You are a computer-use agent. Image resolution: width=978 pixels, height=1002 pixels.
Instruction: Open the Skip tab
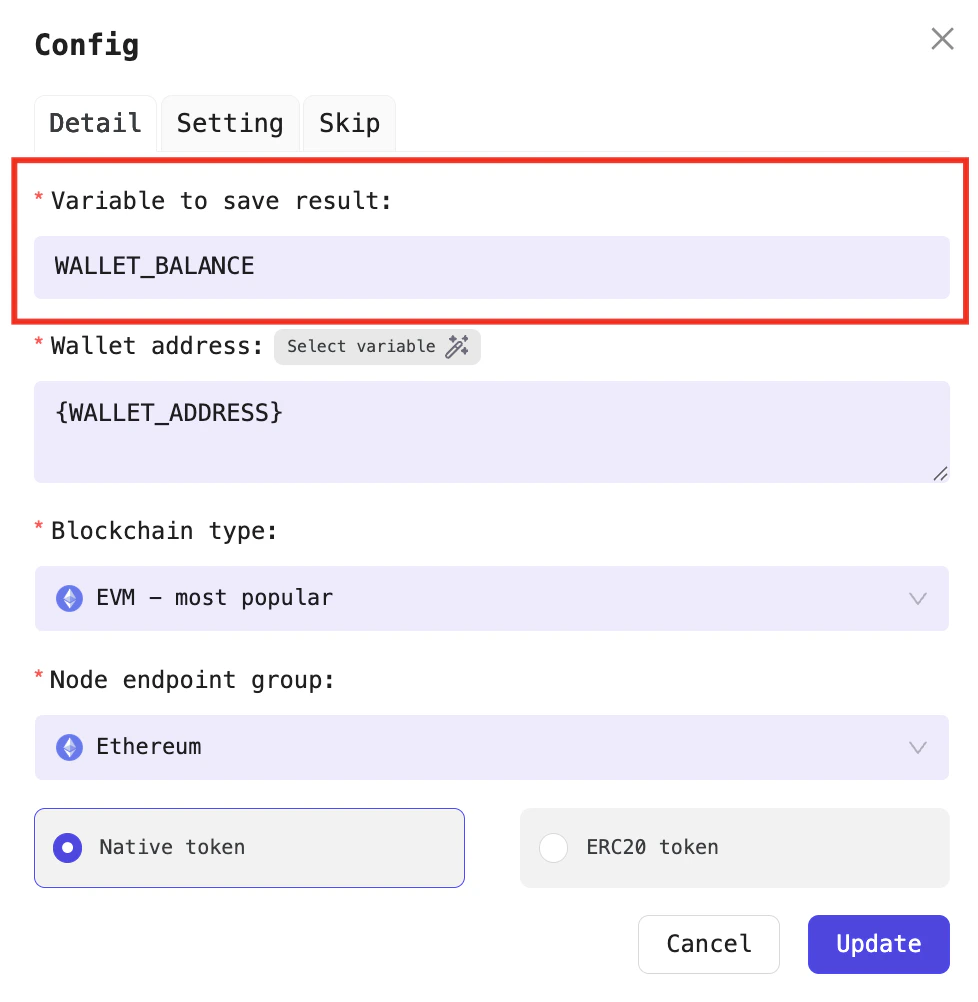[348, 122]
